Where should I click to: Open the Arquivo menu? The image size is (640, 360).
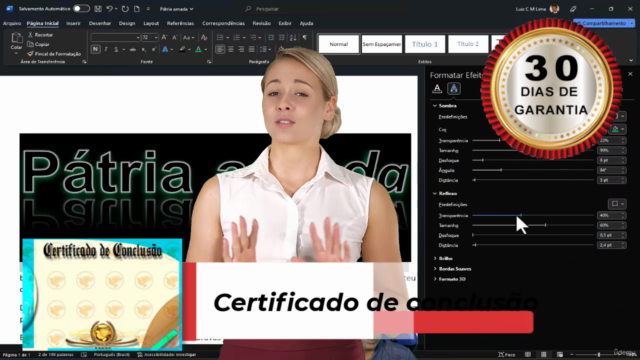click(x=12, y=23)
